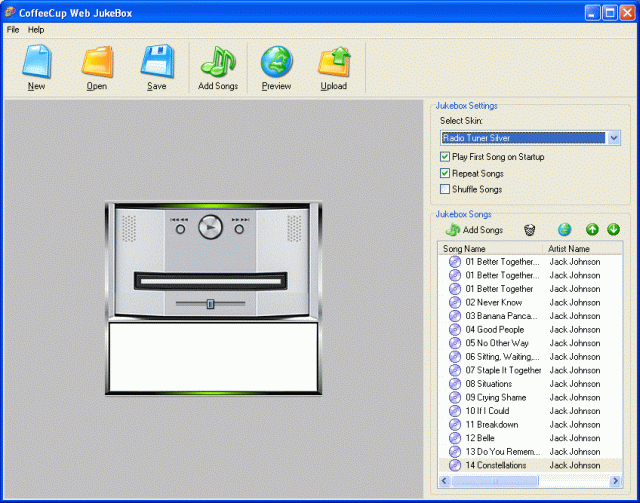Image resolution: width=640 pixels, height=503 pixels.
Task: Toggle Play First Song on Startup checkbox
Action: (445, 157)
